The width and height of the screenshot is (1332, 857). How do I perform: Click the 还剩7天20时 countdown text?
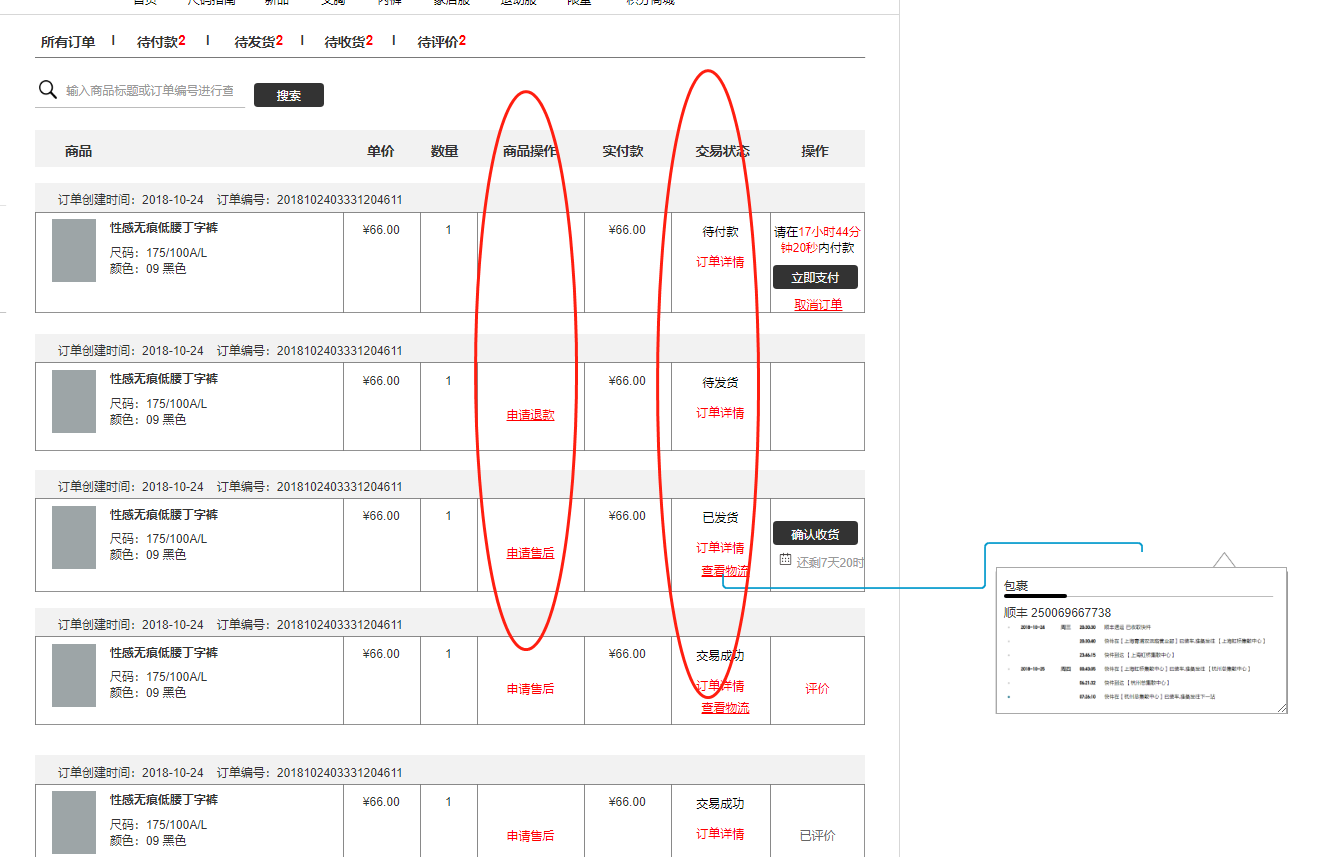pos(830,563)
